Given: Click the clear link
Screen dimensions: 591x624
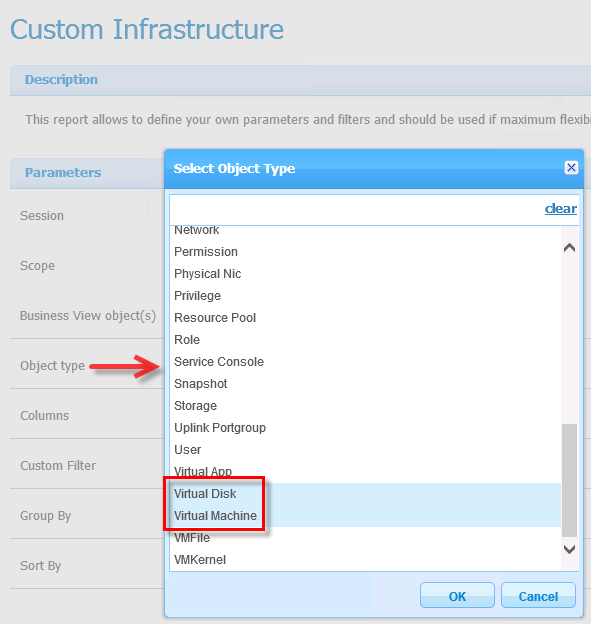Looking at the screenshot, I should click(x=560, y=209).
